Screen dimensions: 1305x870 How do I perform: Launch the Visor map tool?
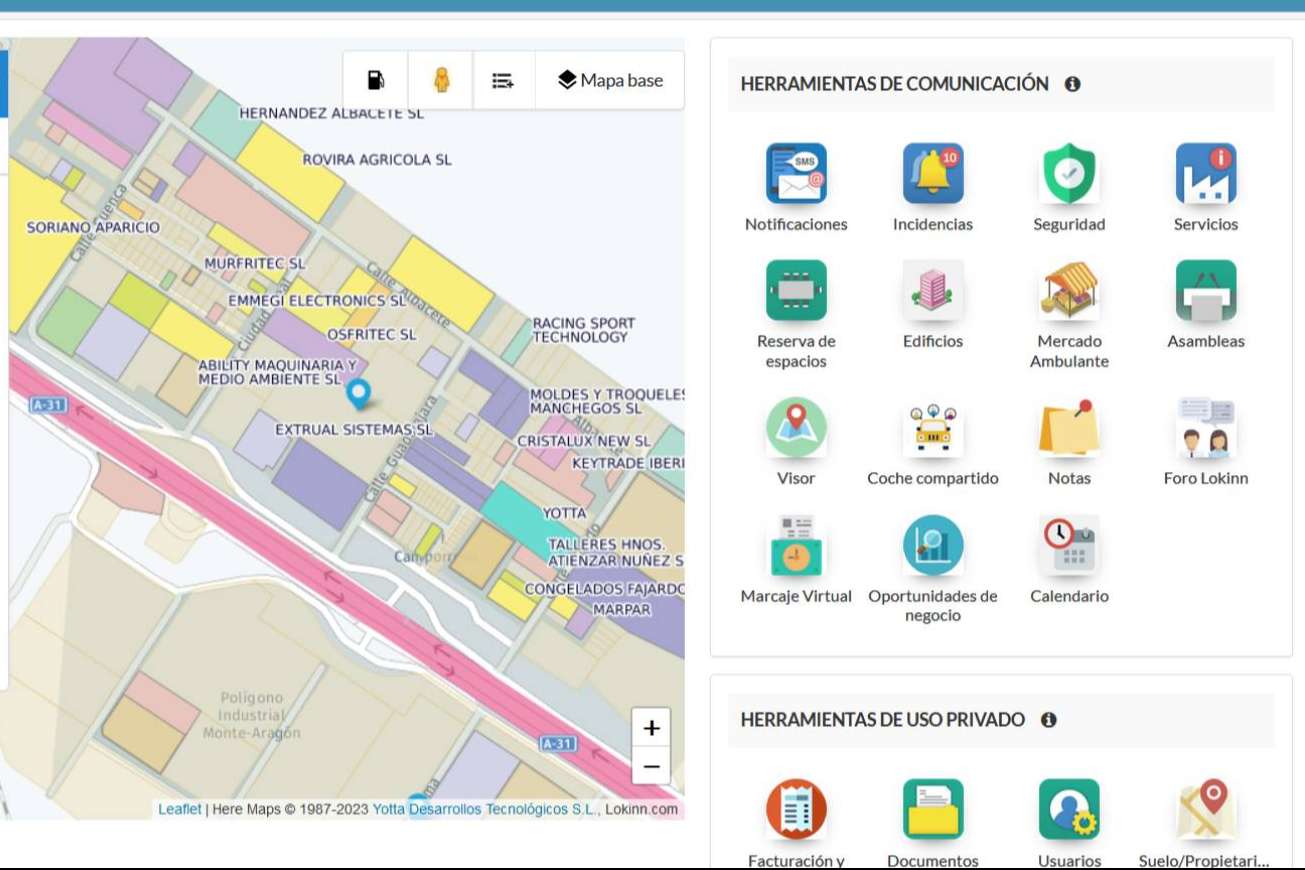(796, 428)
